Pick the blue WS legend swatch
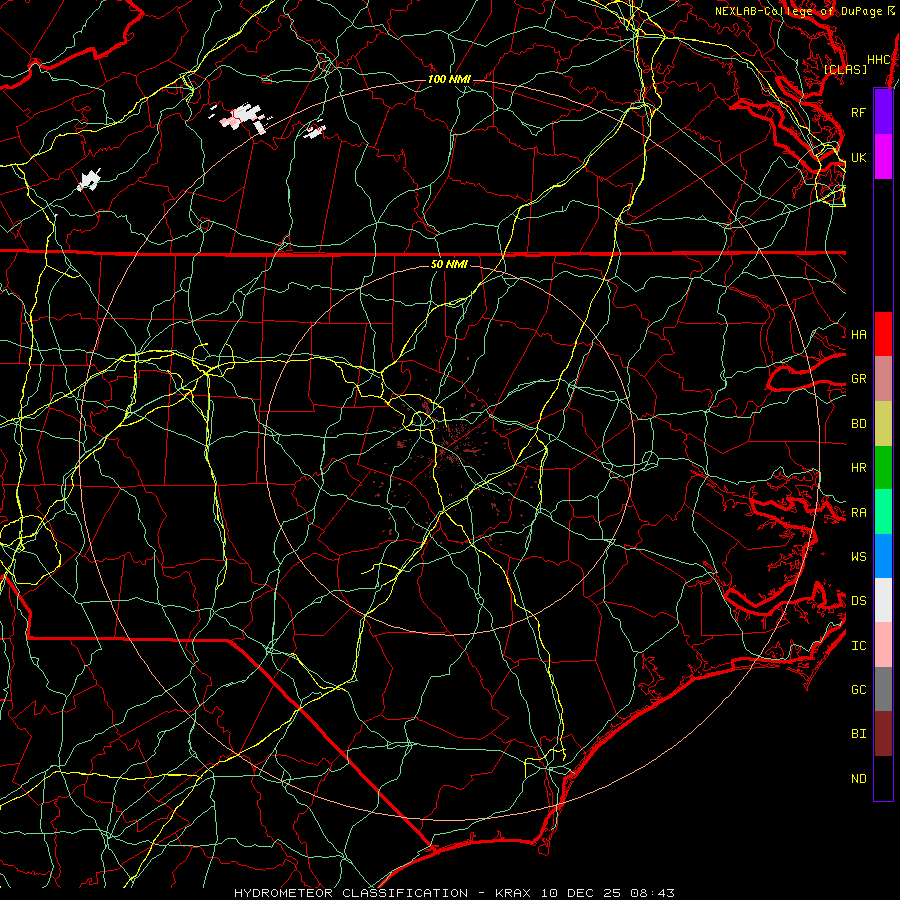Image resolution: width=900 pixels, height=900 pixels. pyautogui.click(x=883, y=556)
